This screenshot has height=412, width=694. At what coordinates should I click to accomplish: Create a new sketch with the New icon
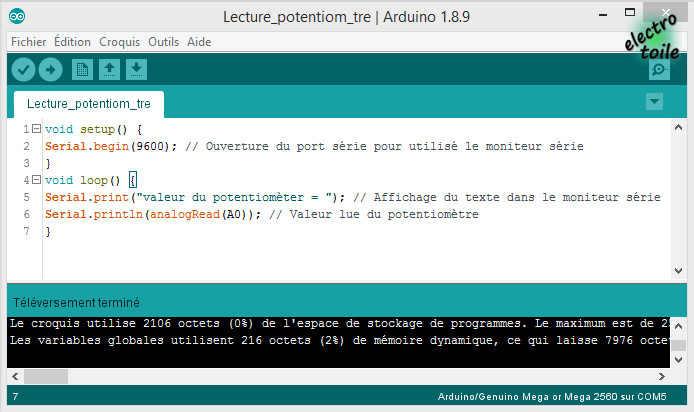click(x=82, y=69)
